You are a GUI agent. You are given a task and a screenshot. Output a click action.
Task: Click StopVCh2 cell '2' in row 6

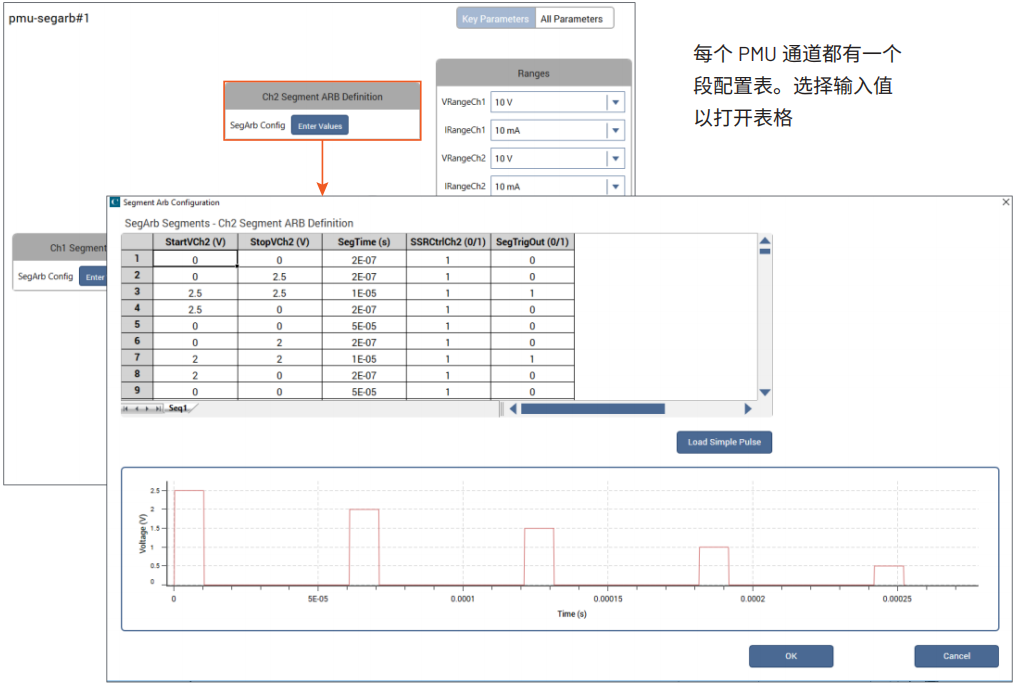coord(280,342)
